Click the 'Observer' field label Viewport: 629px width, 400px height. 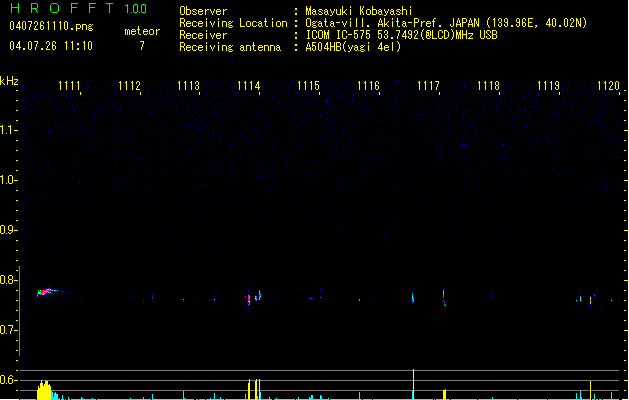pos(203,11)
